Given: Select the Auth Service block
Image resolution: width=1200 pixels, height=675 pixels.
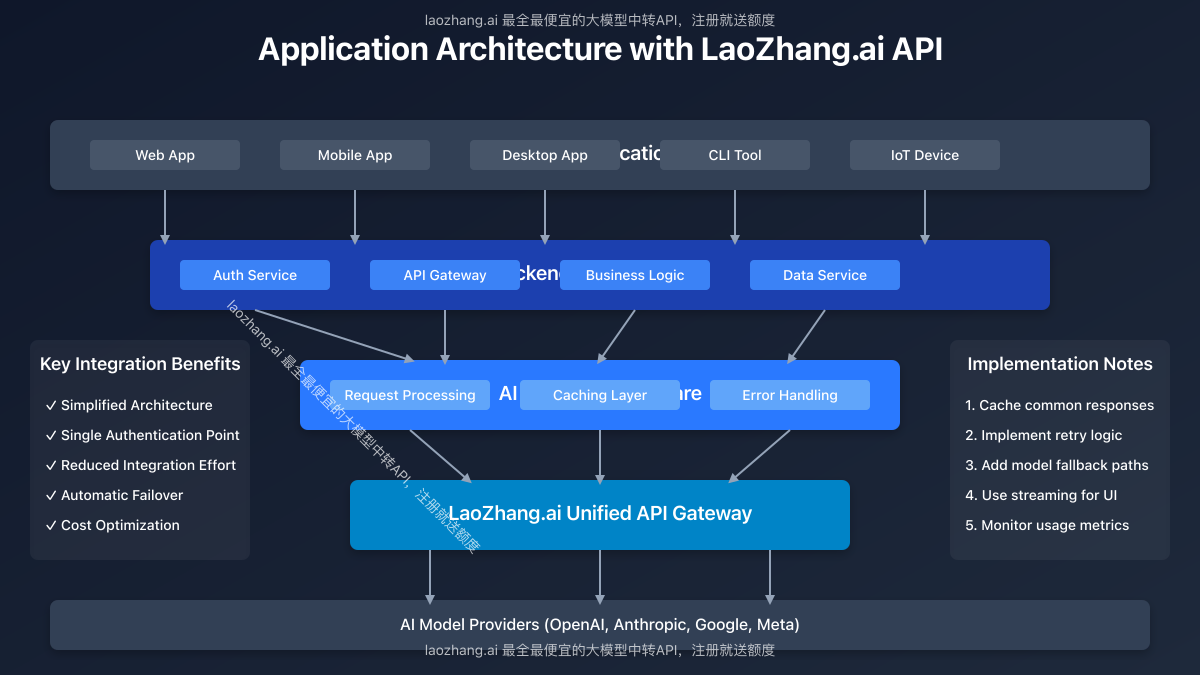Looking at the screenshot, I should [255, 275].
